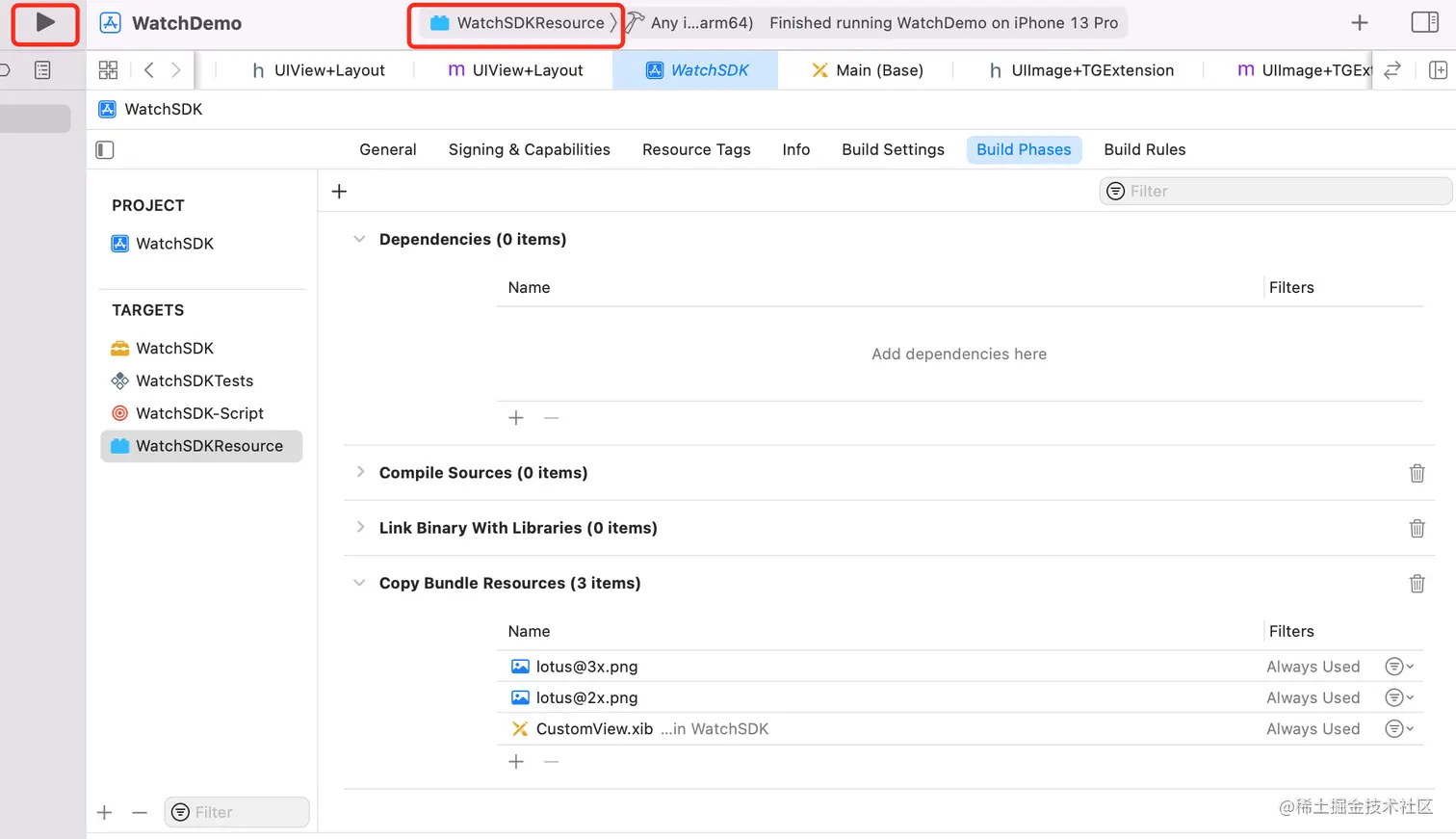Image resolution: width=1456 pixels, height=839 pixels.
Task: Collapse the Copy Bundle Resources section
Action: coord(359,583)
